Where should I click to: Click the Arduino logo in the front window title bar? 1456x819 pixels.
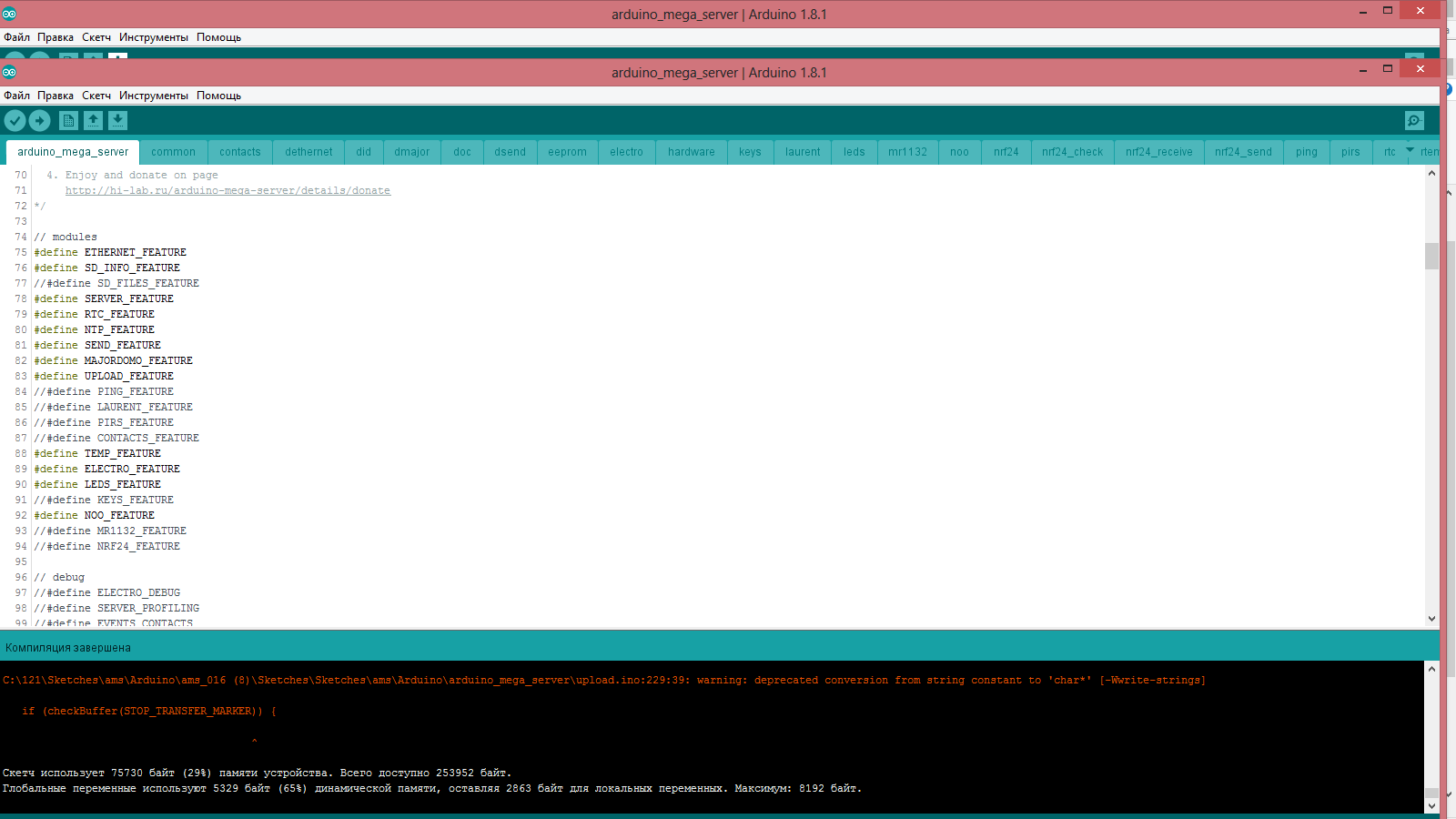[9, 72]
